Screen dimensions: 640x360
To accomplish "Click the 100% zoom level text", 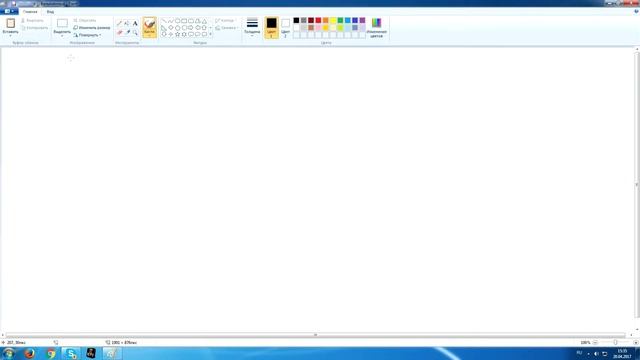I will tap(585, 342).
